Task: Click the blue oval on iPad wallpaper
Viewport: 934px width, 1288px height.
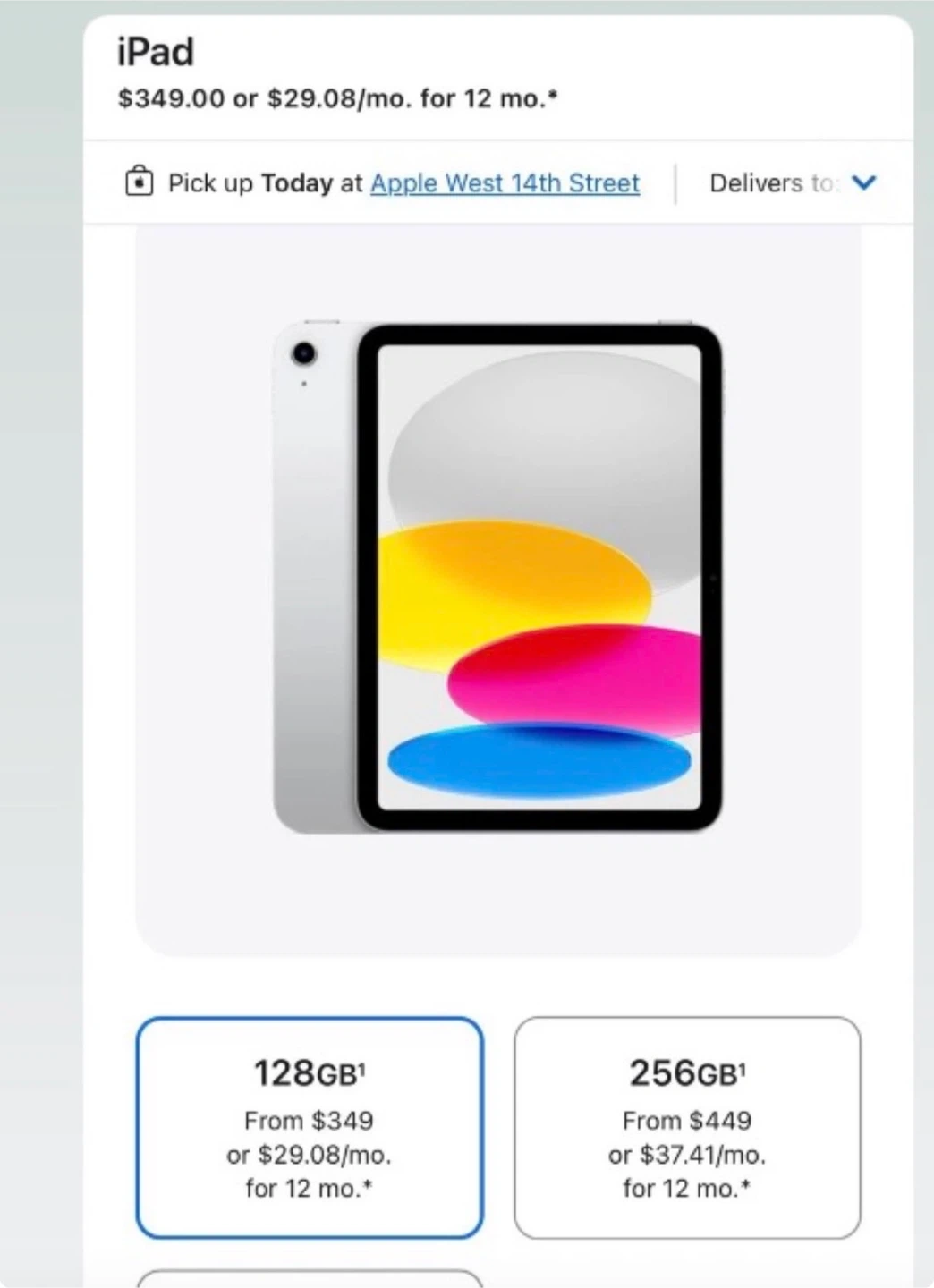Action: (539, 760)
